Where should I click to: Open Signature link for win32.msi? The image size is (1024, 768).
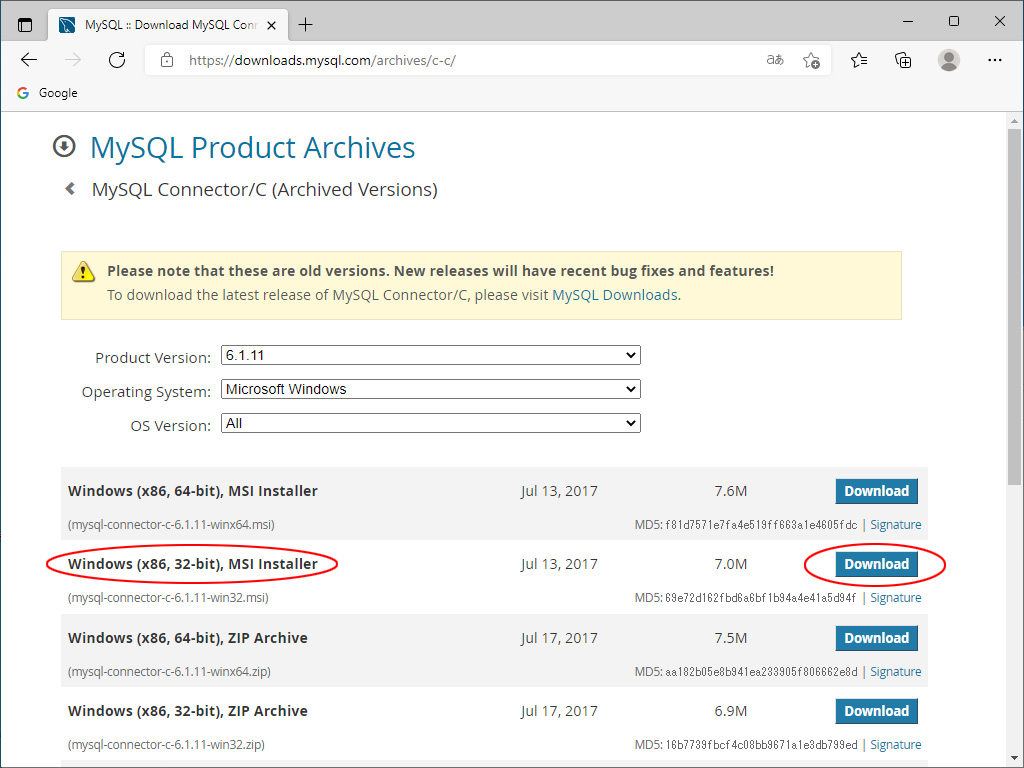tap(895, 598)
